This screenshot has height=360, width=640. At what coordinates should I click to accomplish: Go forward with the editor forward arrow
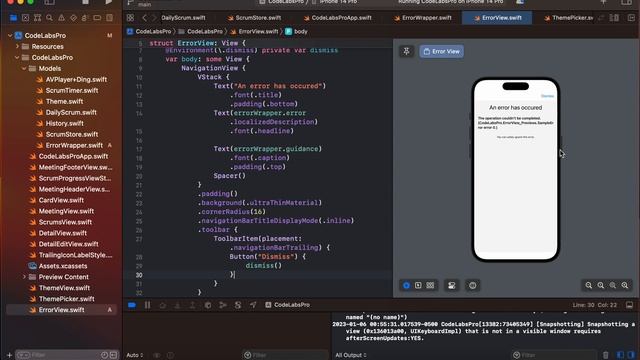click(x=154, y=18)
